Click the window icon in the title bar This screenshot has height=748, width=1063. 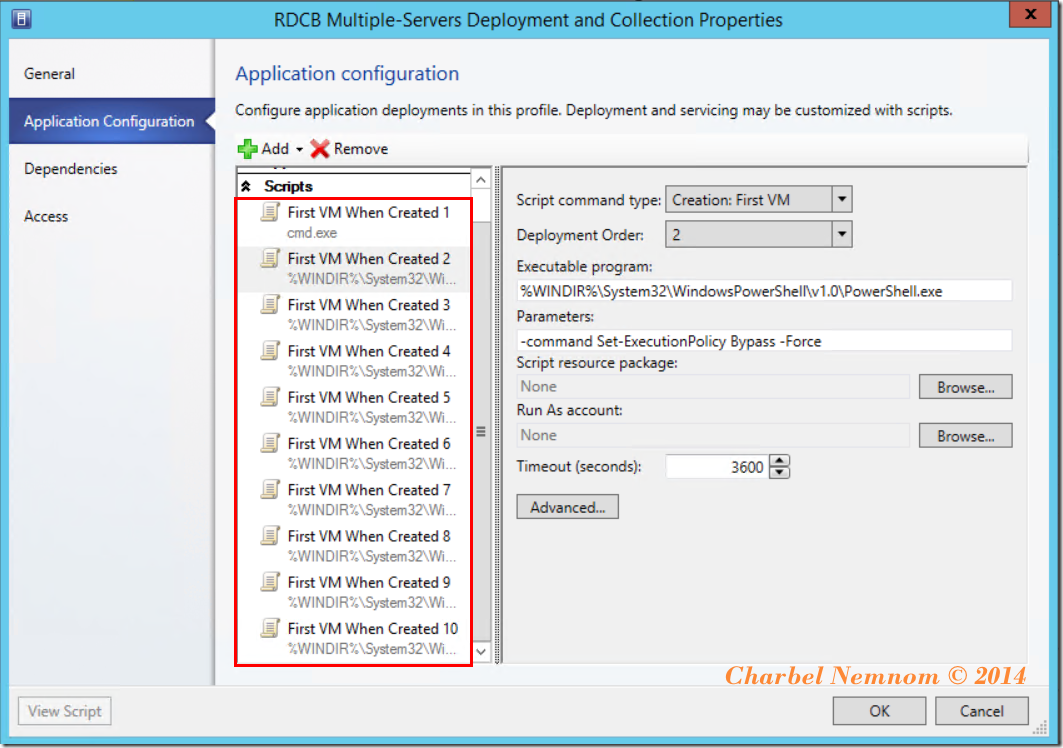21,18
